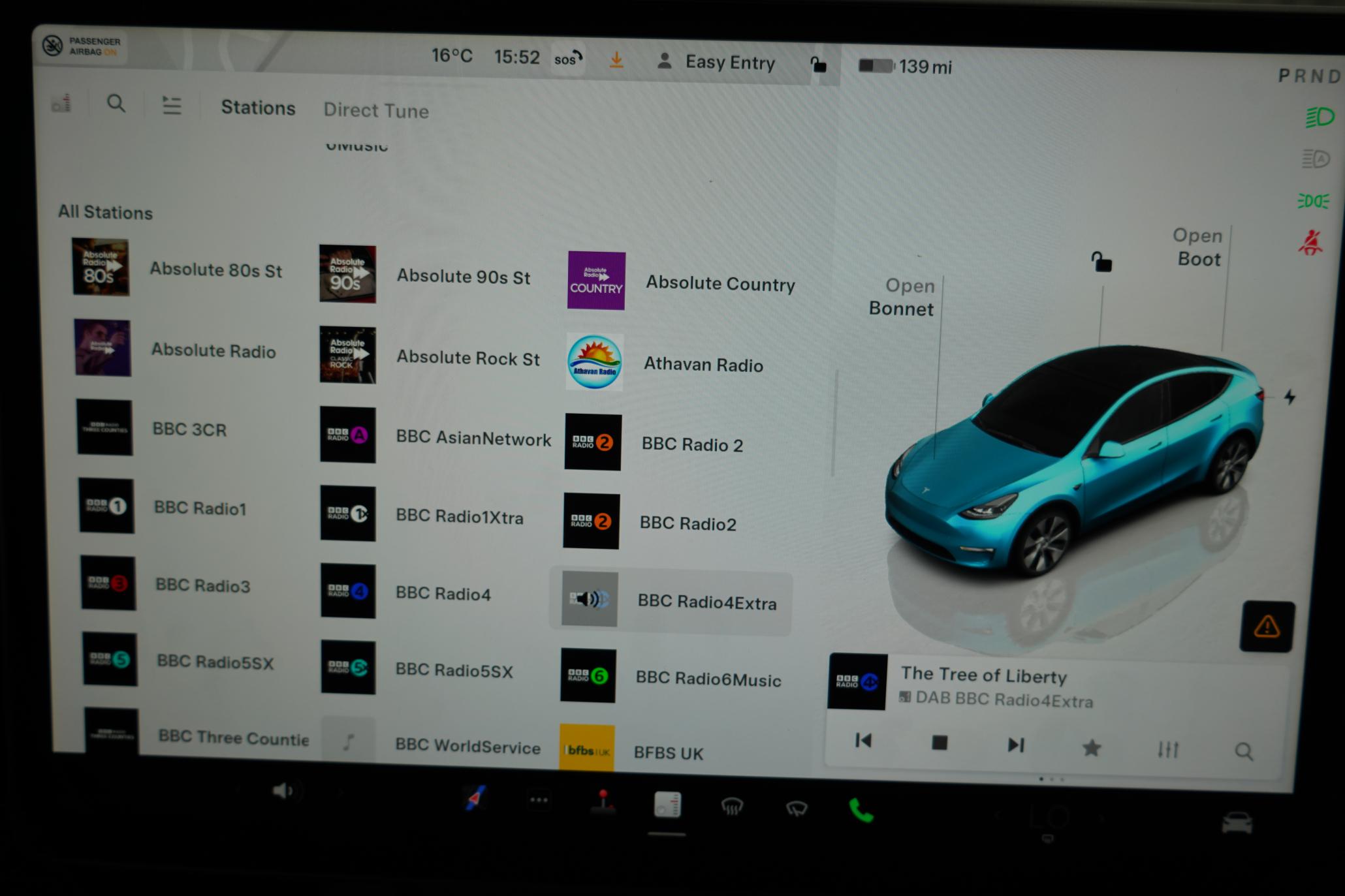
Task: Select BBC Radio5SX in second column
Action: click(x=417, y=668)
